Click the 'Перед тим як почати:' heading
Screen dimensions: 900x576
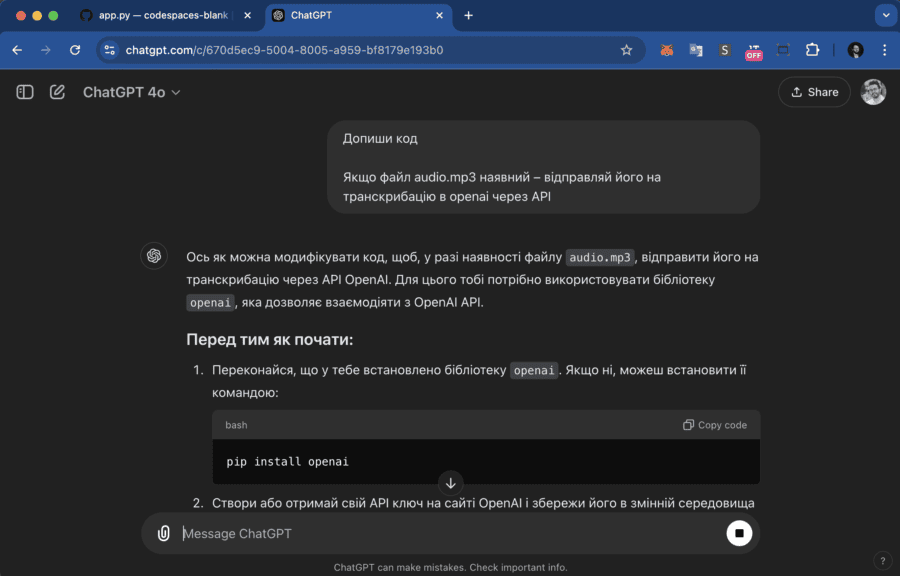point(270,340)
